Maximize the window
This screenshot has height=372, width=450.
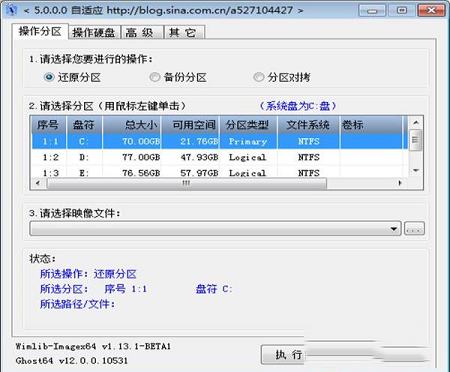(x=402, y=11)
